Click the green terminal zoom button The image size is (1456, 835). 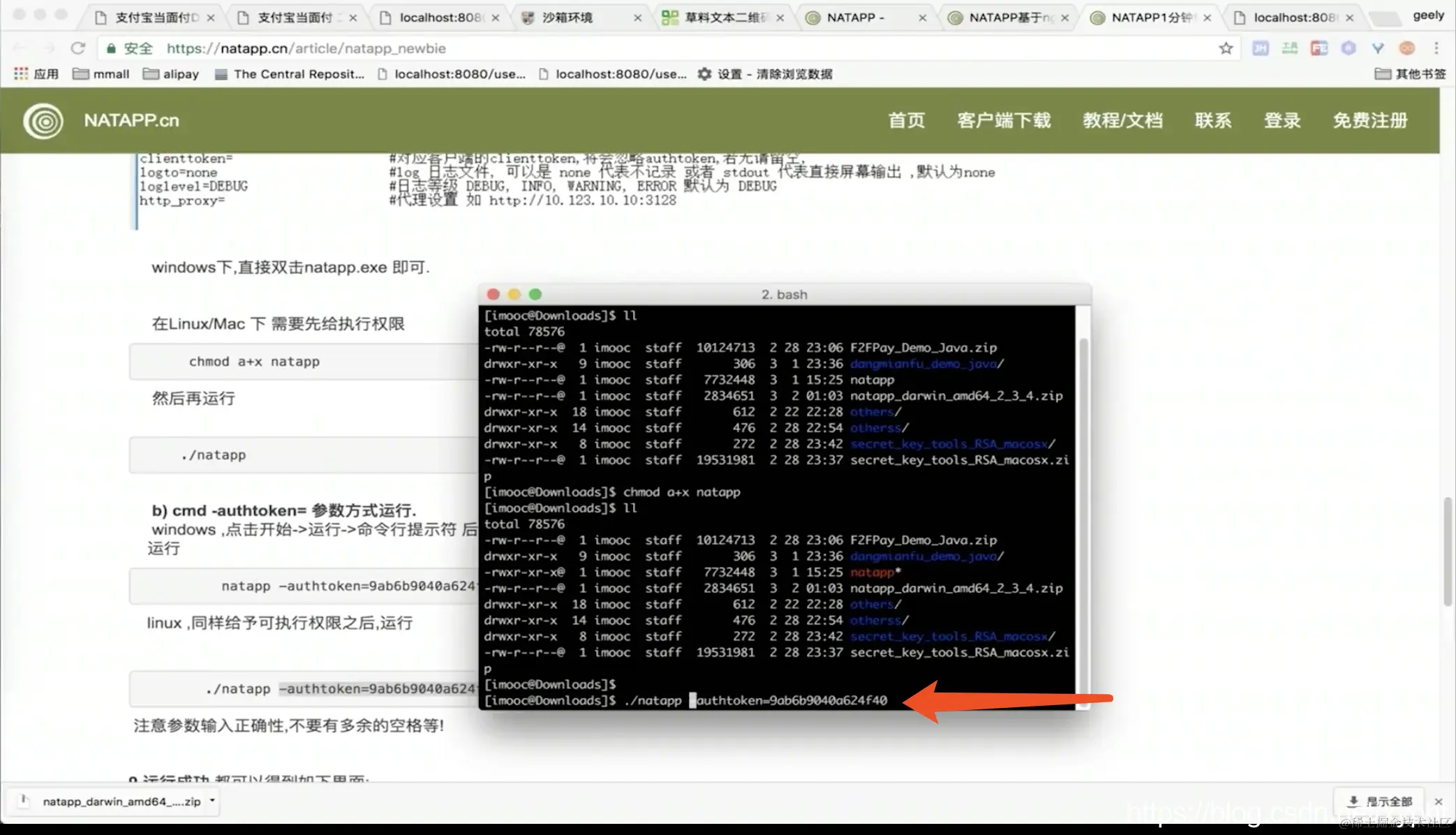535,295
